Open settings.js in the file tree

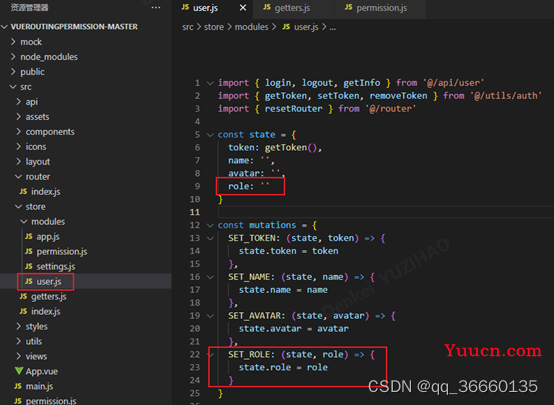click(x=56, y=266)
